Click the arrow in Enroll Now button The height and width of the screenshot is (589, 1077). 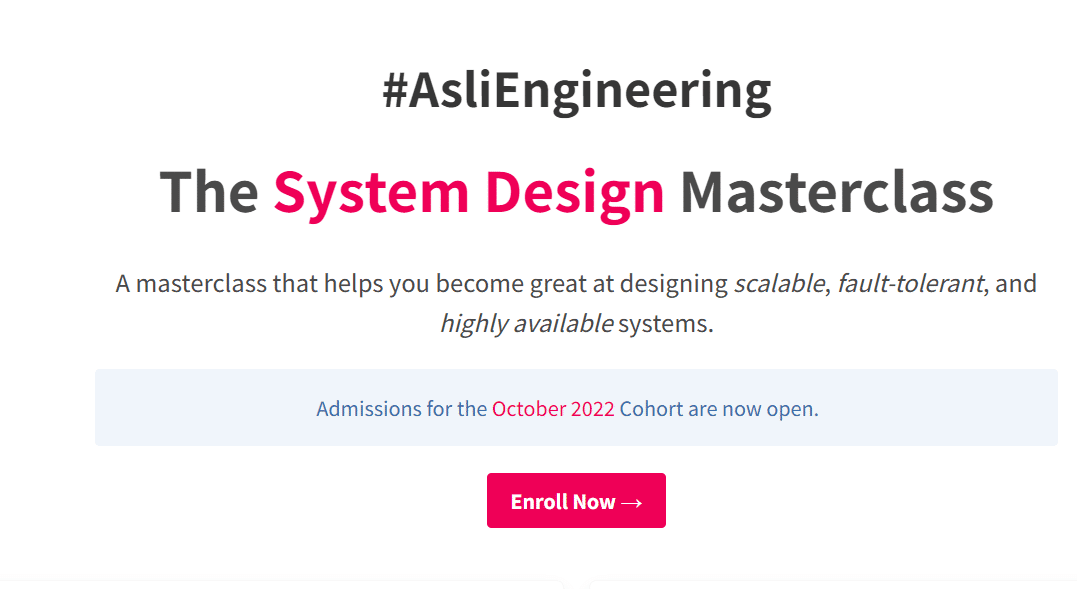pyautogui.click(x=631, y=502)
